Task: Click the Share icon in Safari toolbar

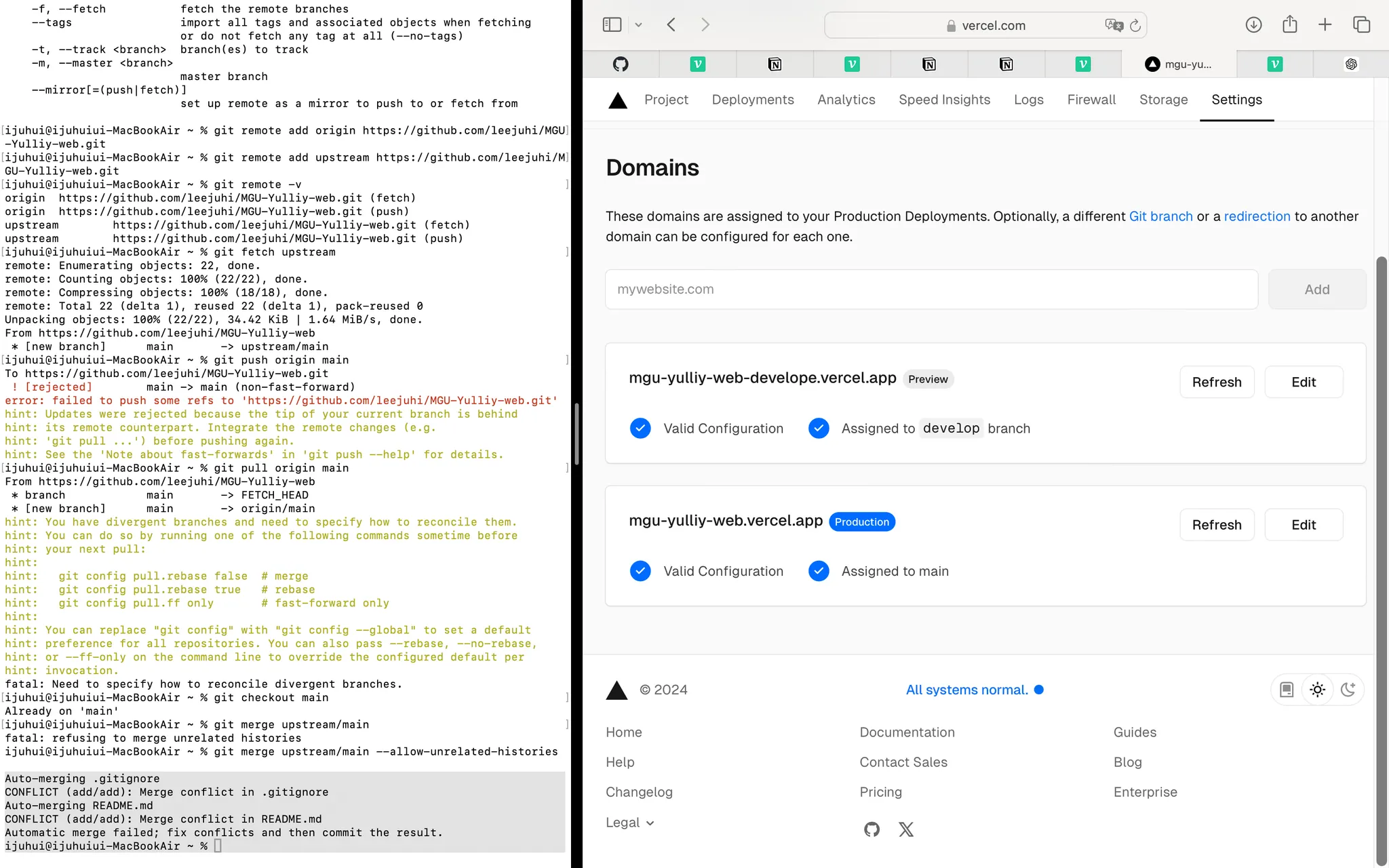Action: 1289,25
